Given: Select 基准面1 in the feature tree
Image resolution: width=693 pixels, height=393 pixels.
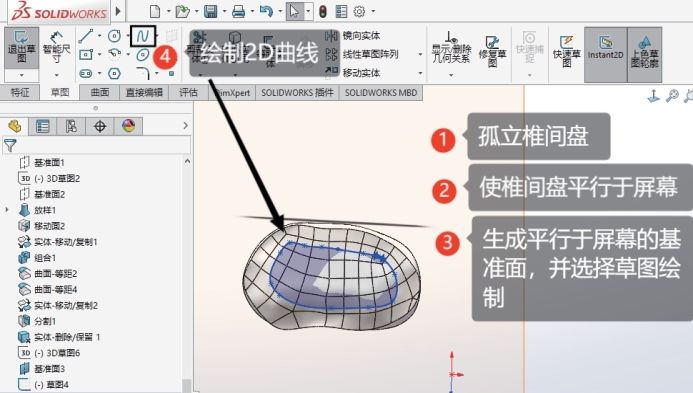Looking at the screenshot, I should (42, 163).
